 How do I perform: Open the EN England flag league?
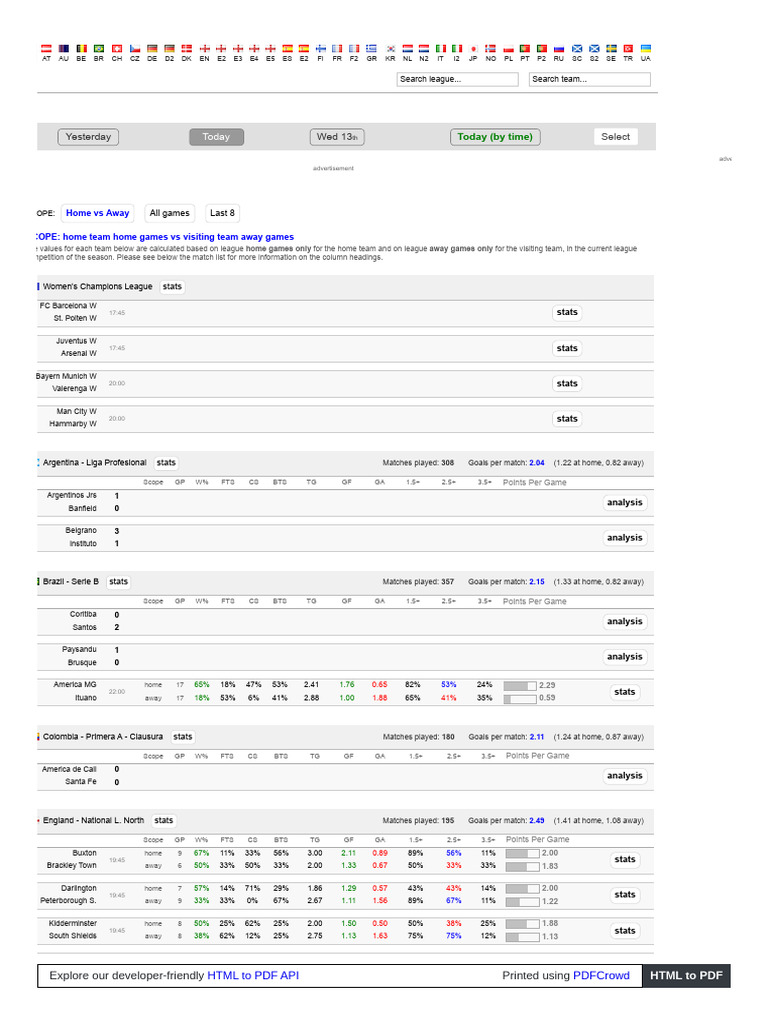point(204,49)
